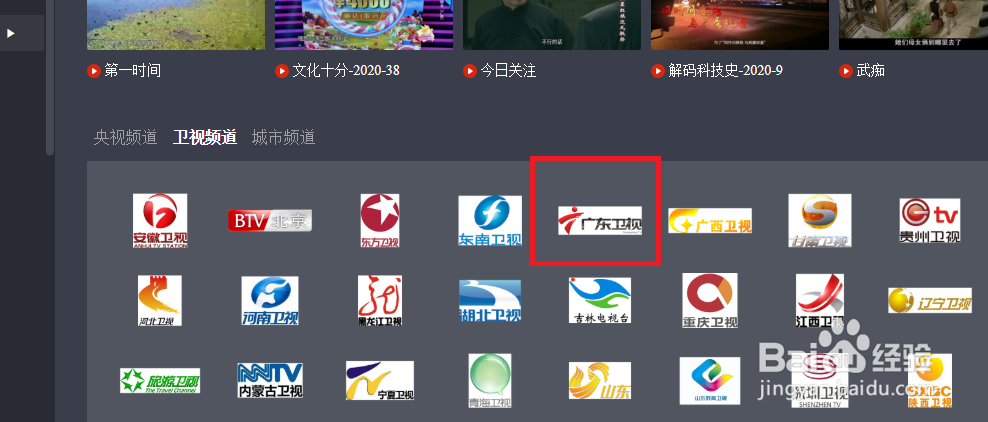988x422 pixels.
Task: Open the 广西卫视 channel logo
Action: pyautogui.click(x=710, y=220)
